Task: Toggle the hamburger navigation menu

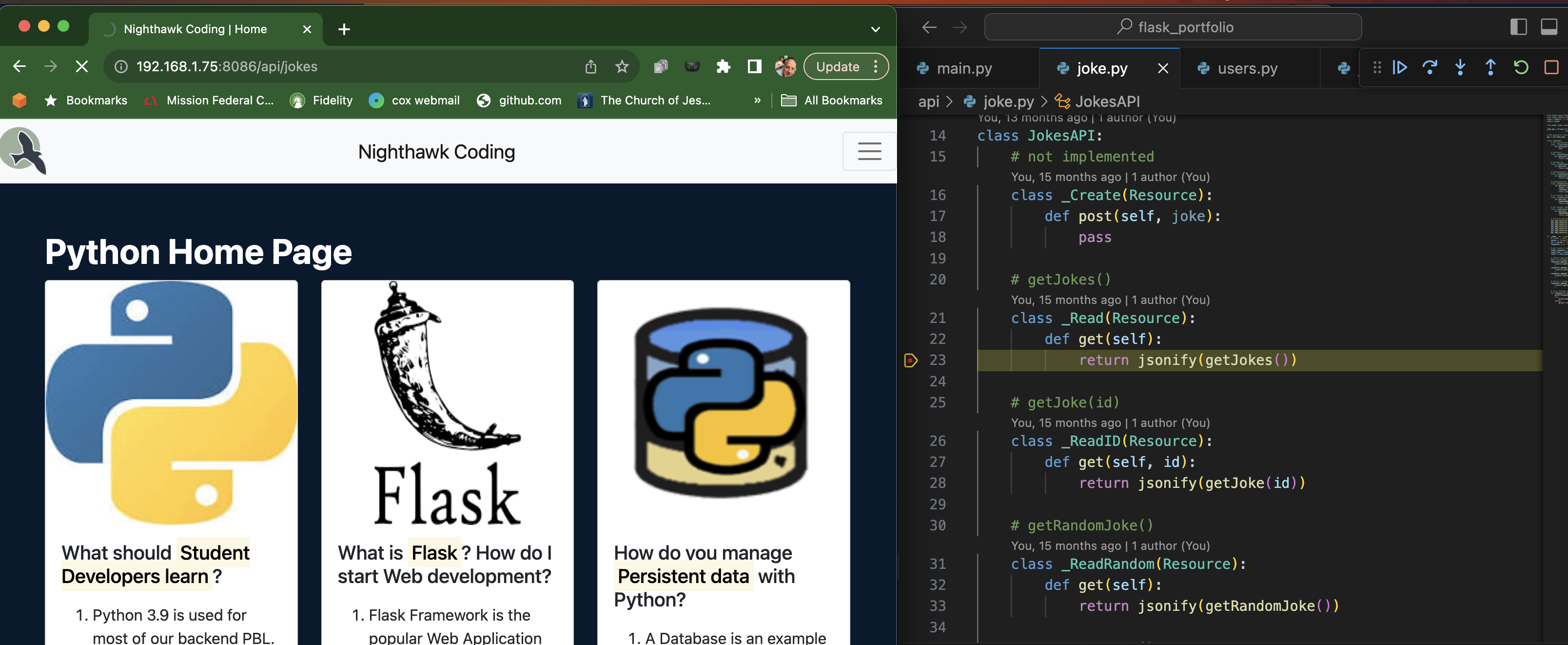Action: tap(869, 151)
